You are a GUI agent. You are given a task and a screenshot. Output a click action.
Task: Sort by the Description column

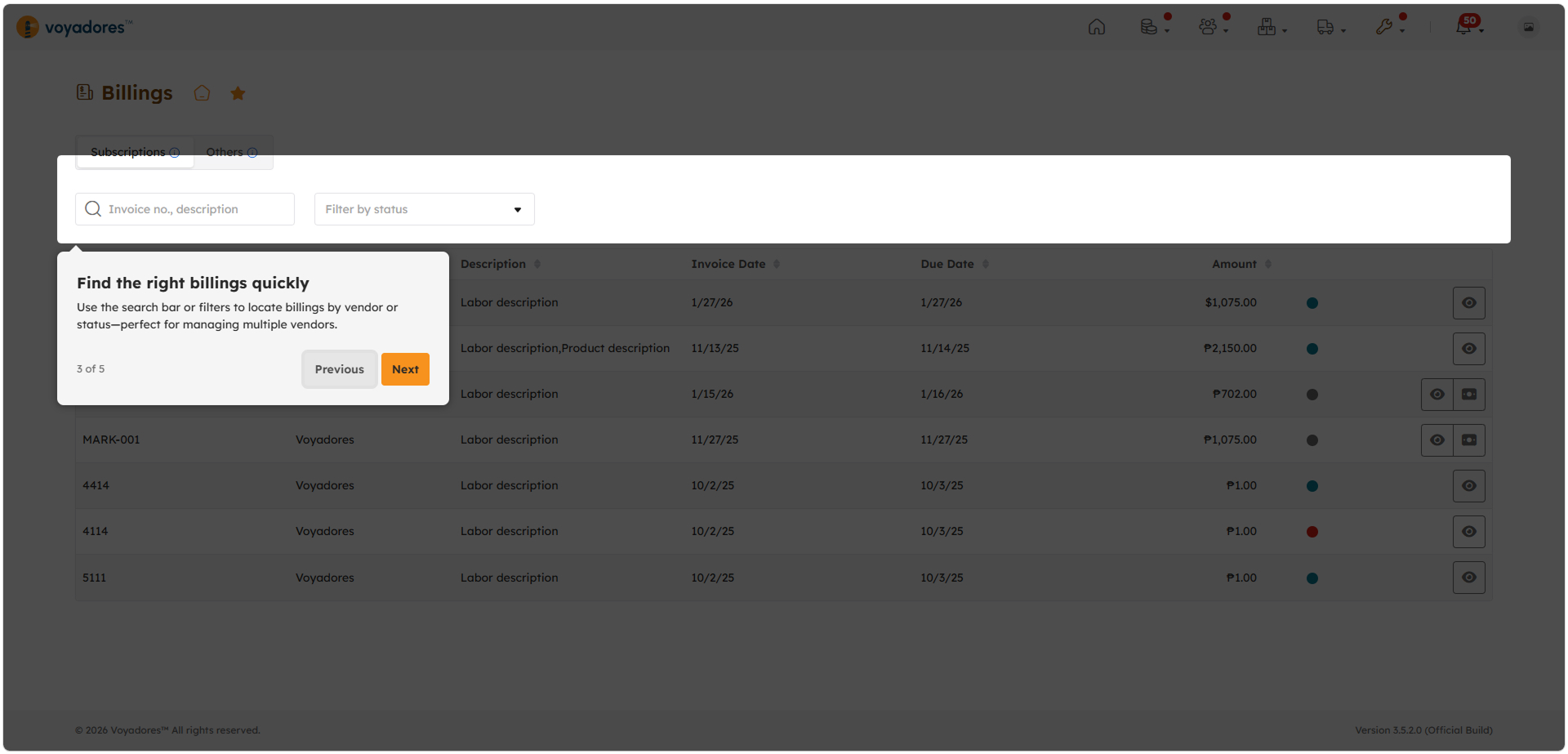click(x=501, y=264)
